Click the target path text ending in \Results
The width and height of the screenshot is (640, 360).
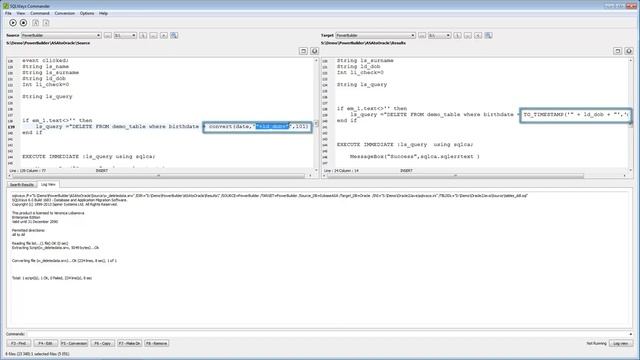[x=363, y=43]
